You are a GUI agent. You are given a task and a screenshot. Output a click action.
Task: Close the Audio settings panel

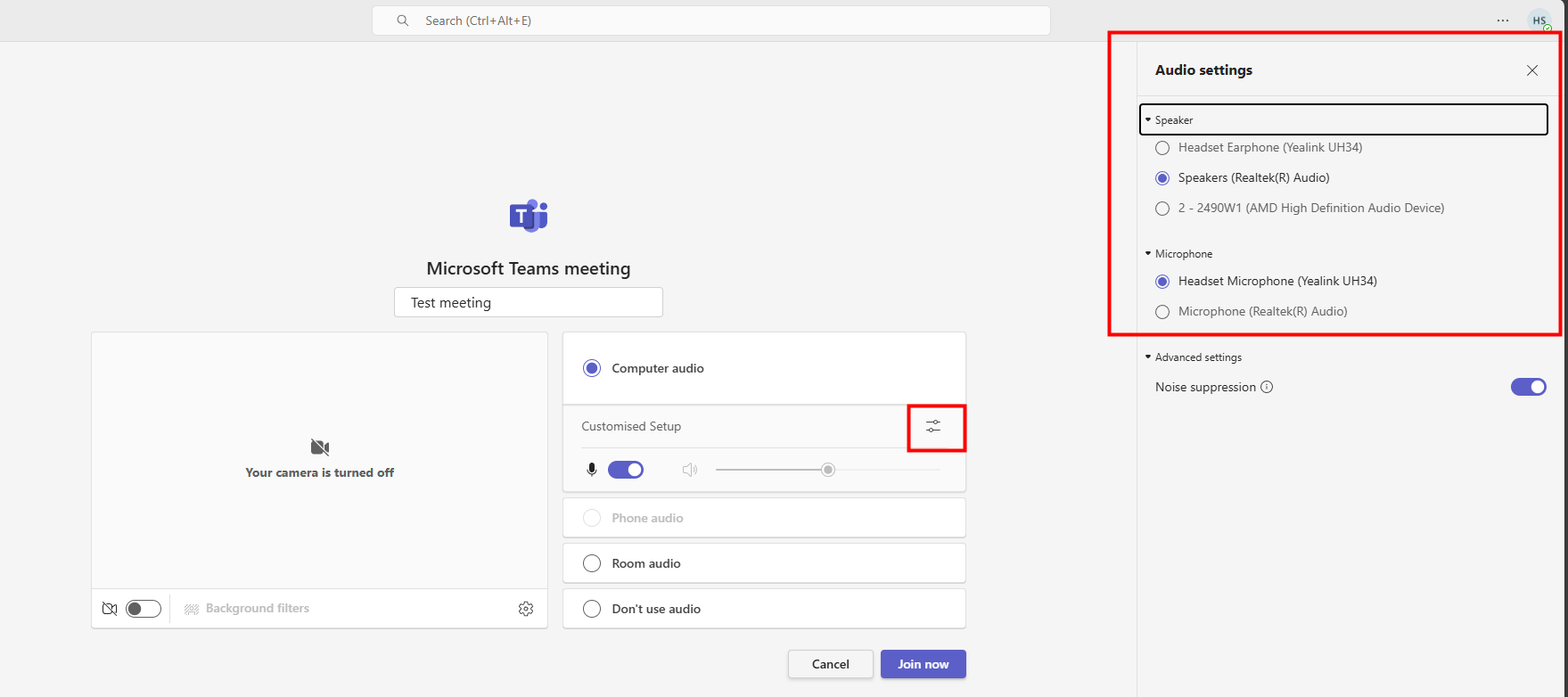1532,70
